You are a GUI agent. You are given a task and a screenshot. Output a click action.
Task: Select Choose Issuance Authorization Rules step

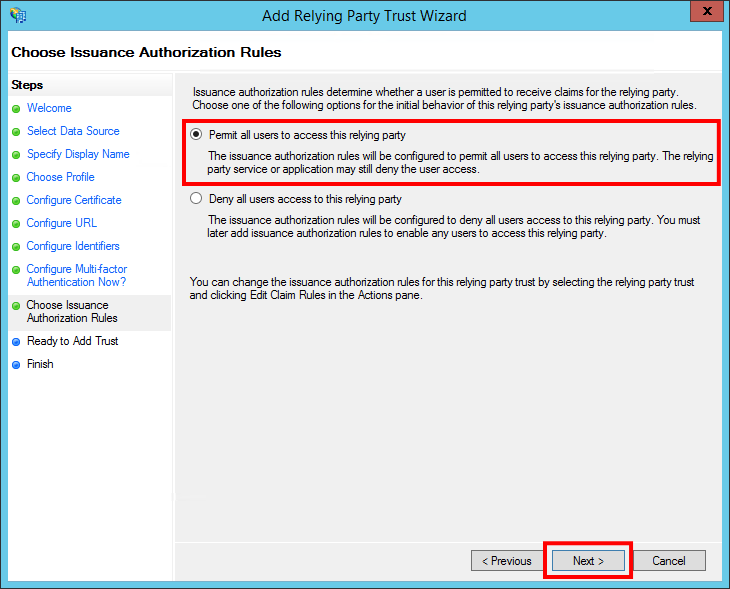point(72,311)
